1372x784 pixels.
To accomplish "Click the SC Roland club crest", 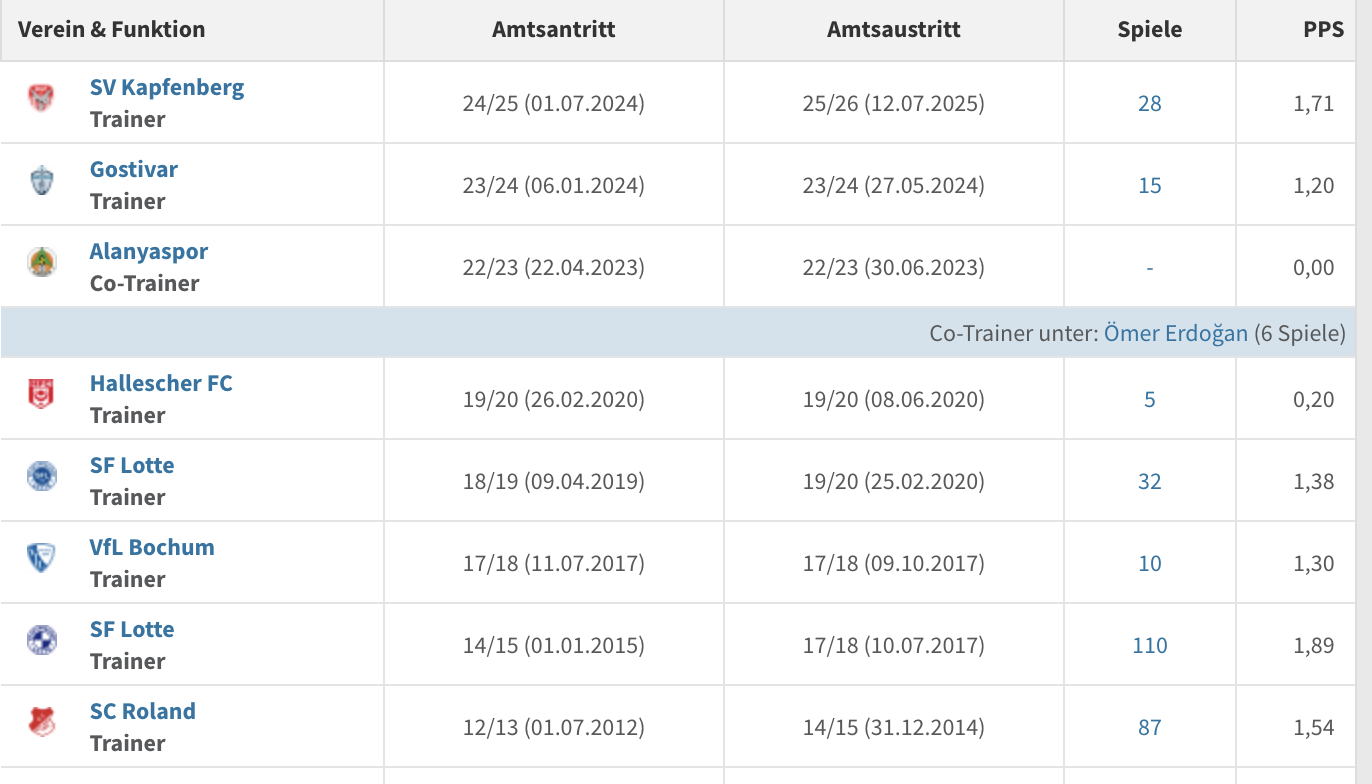I will click(41, 722).
